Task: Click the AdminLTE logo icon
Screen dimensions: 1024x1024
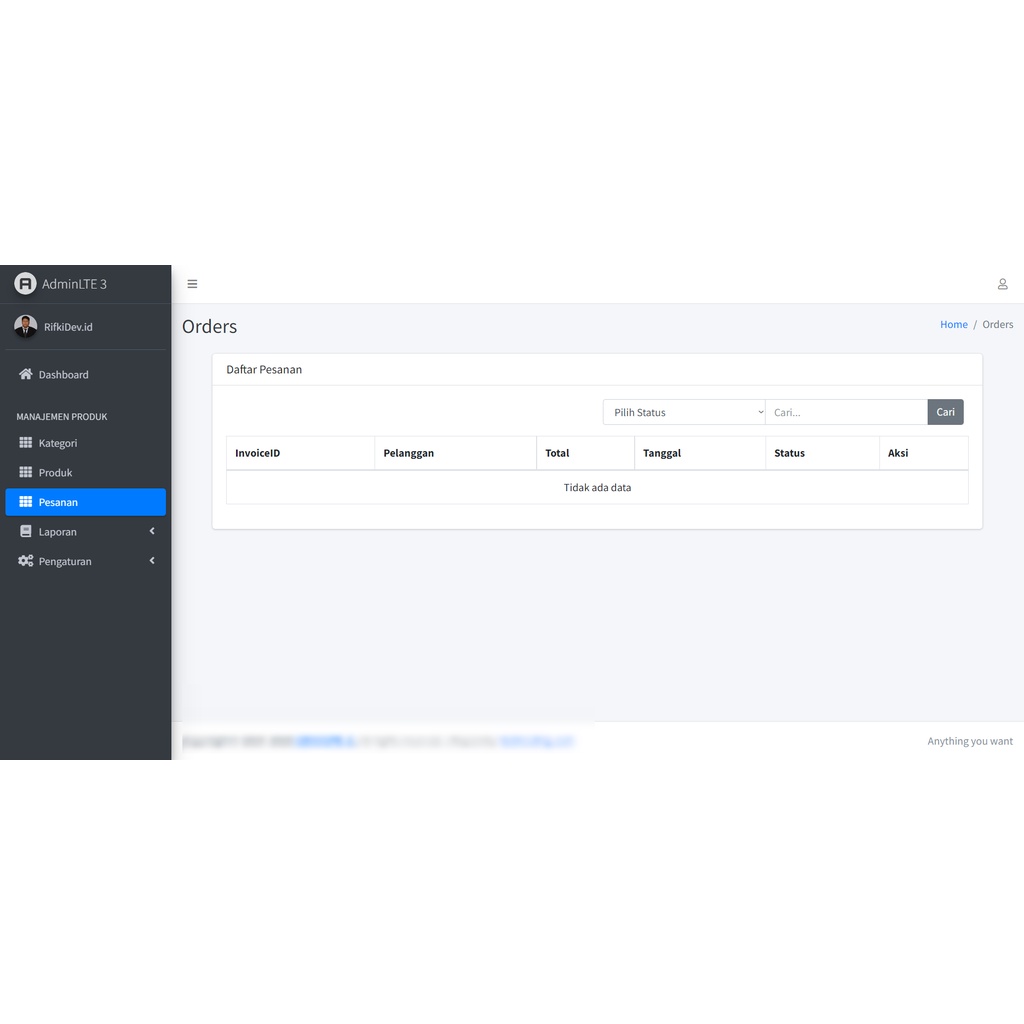Action: pos(25,283)
